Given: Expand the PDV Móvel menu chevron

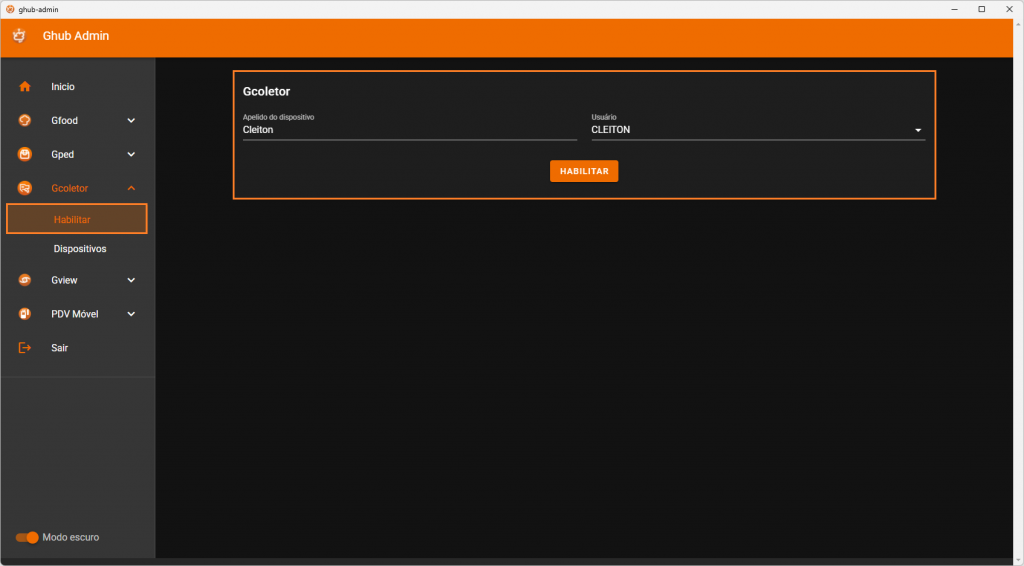Looking at the screenshot, I should [x=131, y=314].
